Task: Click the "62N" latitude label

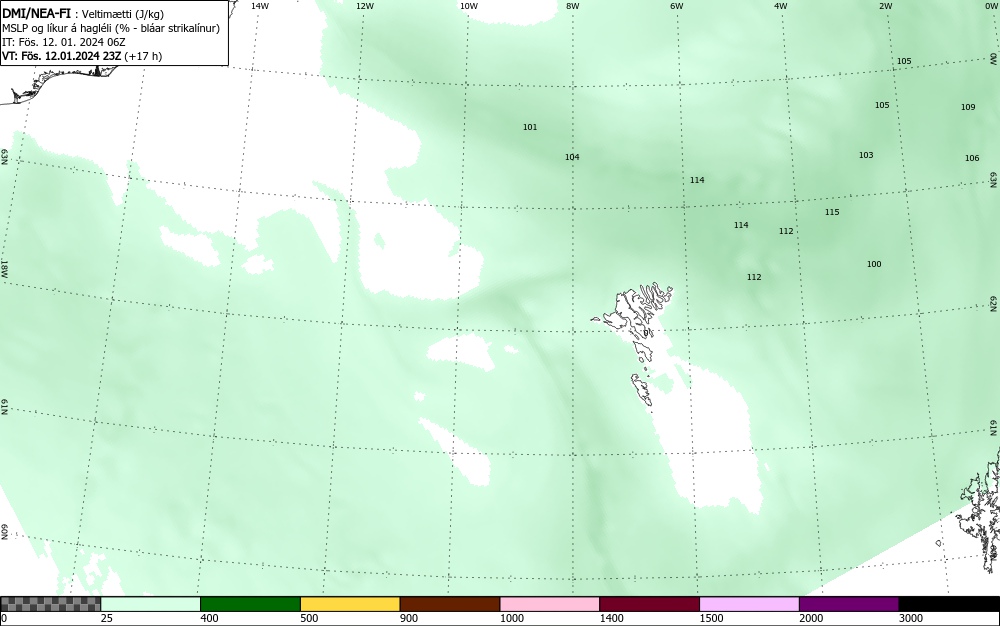Action: pos(994,303)
